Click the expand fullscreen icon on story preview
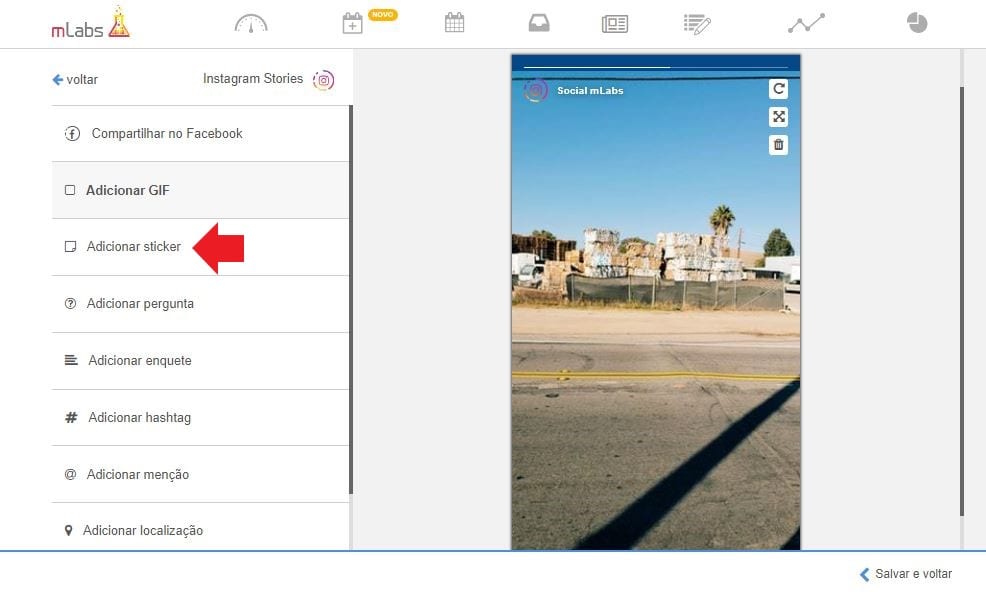Image resolution: width=986 pixels, height=594 pixels. 778,117
